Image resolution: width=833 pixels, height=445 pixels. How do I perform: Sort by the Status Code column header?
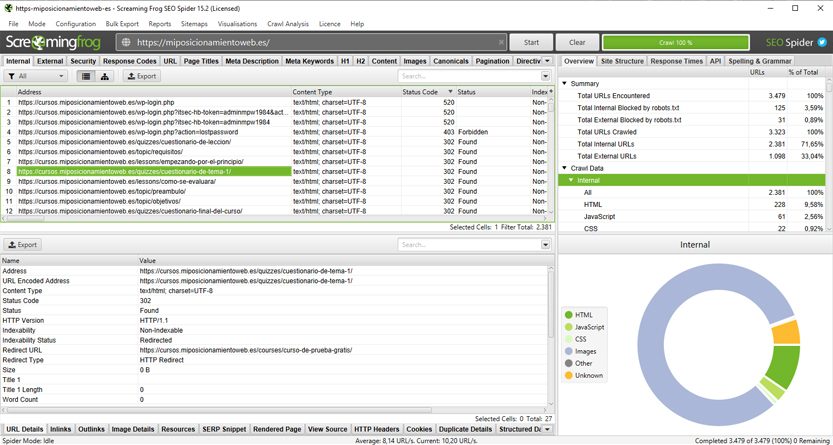click(428, 92)
